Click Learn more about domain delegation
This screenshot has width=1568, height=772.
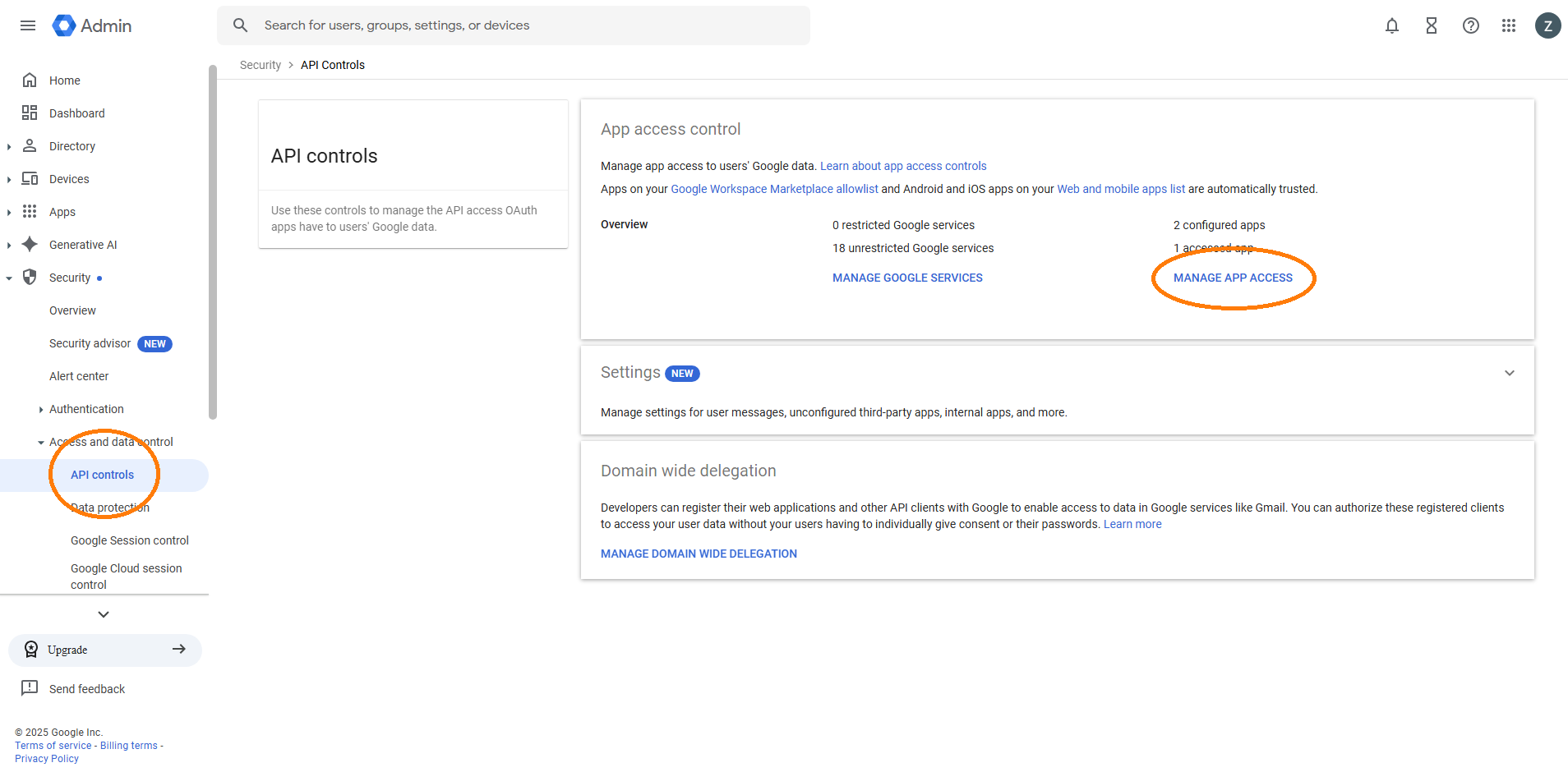[x=1132, y=524]
